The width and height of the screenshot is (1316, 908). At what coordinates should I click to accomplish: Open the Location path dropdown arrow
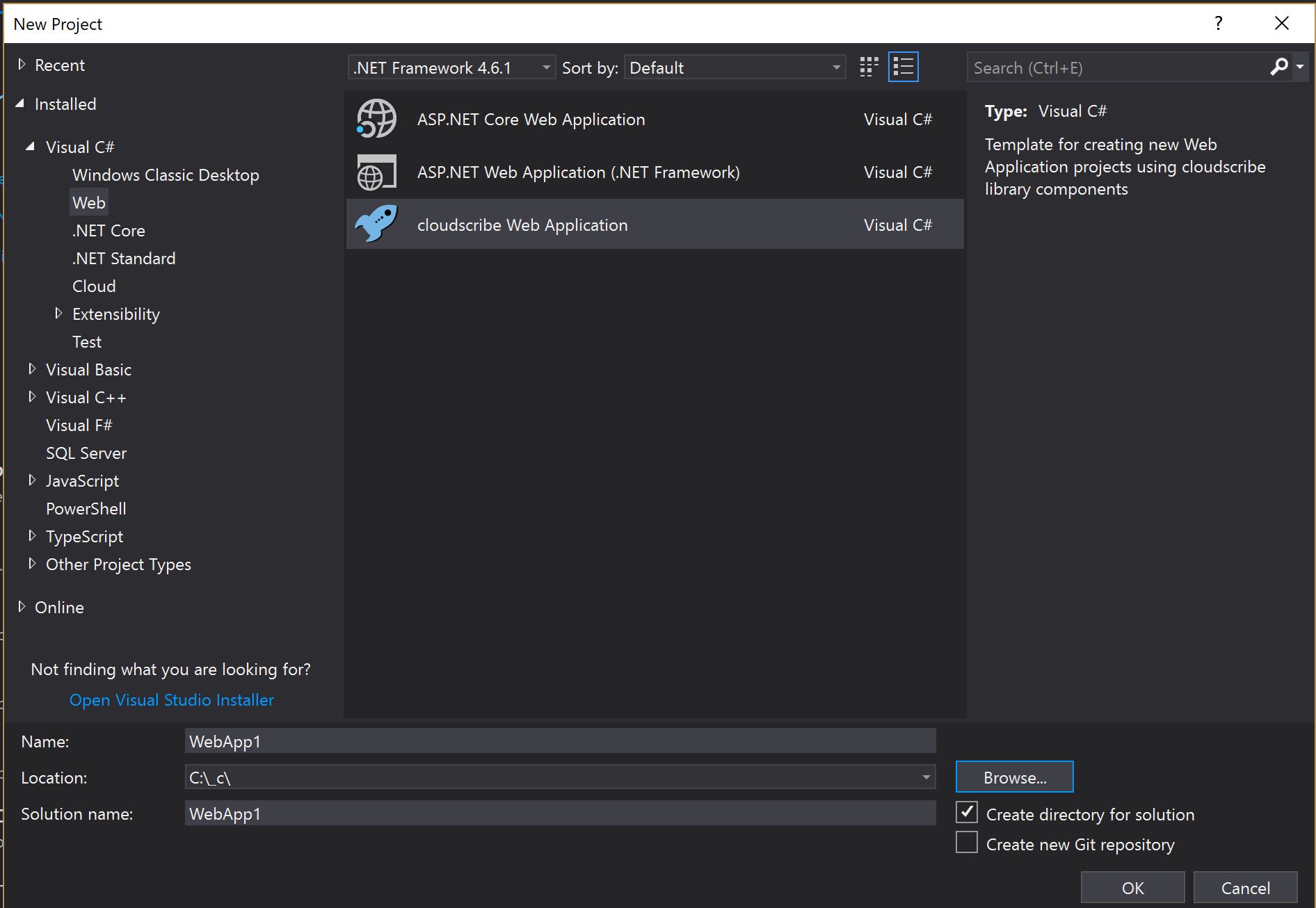pyautogui.click(x=926, y=777)
